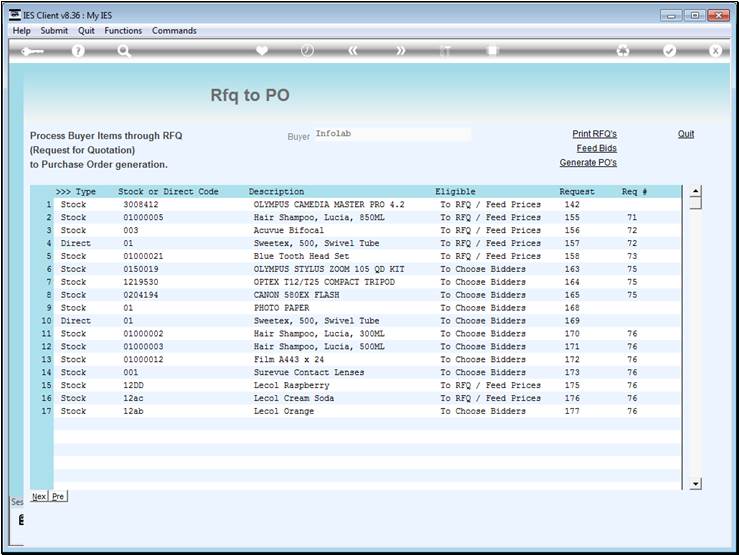Image resolution: width=739 pixels, height=555 pixels.
Task: Click the Nex button below the grid
Action: pyautogui.click(x=39, y=496)
